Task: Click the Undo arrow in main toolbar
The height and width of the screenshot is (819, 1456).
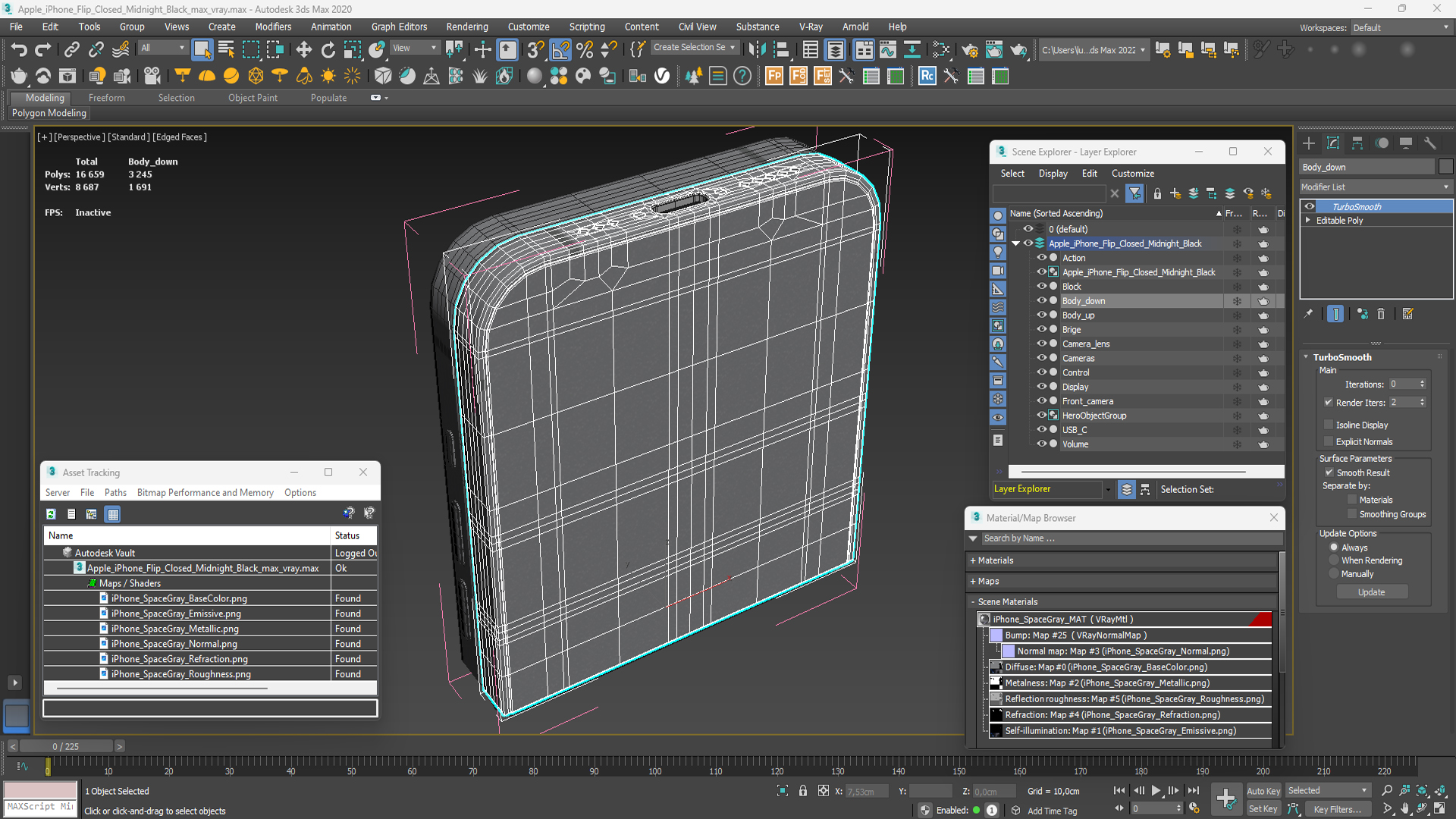Action: (18, 50)
